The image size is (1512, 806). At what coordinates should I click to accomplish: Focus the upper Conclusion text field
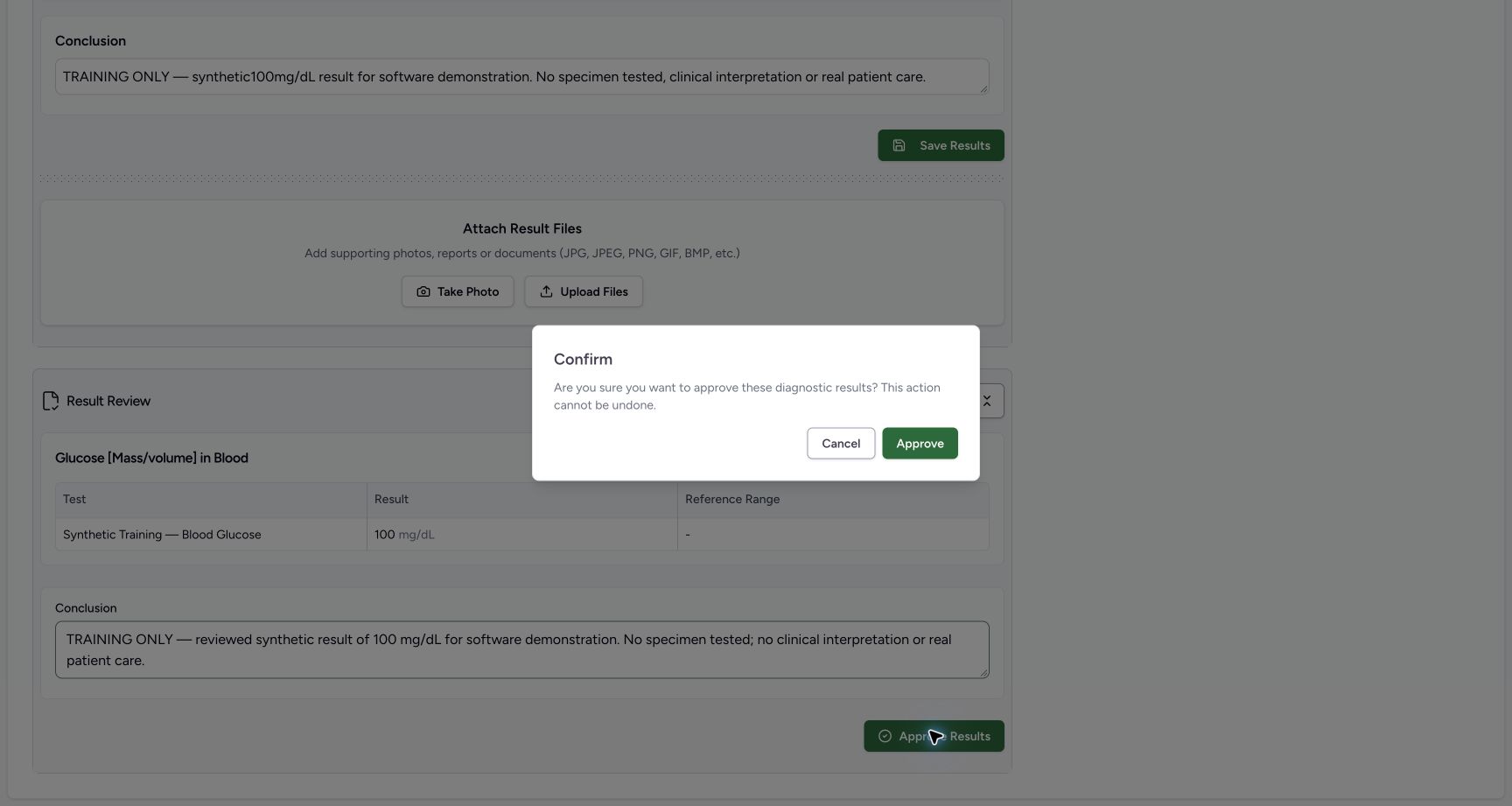522,77
